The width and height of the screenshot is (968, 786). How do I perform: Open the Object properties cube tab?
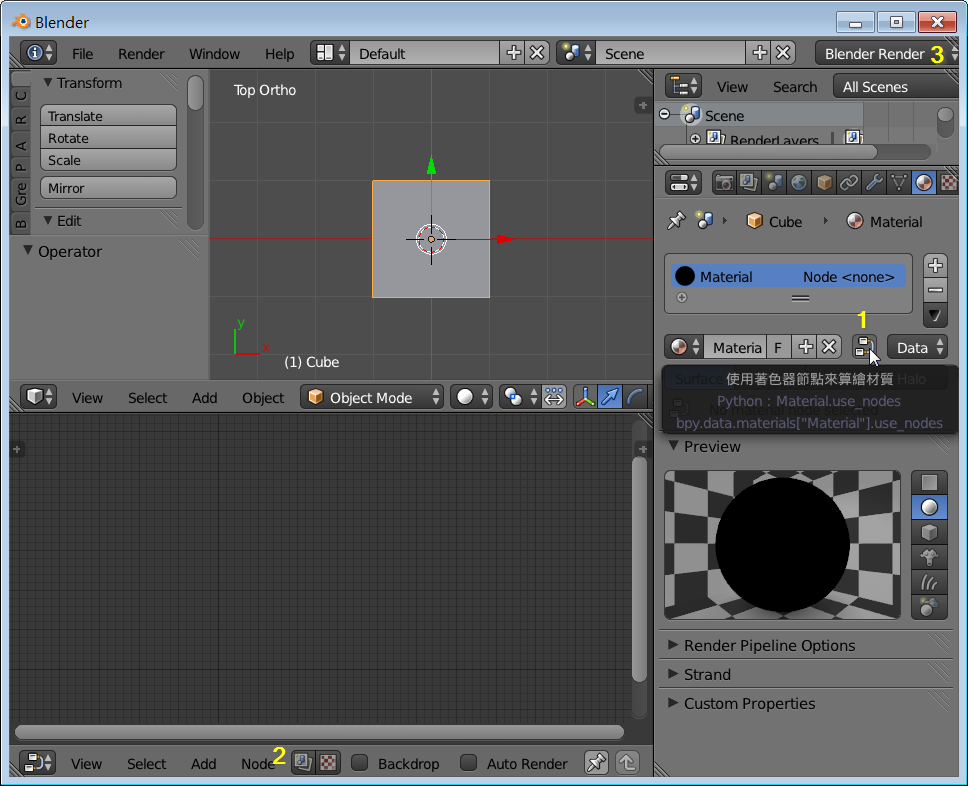click(x=824, y=183)
